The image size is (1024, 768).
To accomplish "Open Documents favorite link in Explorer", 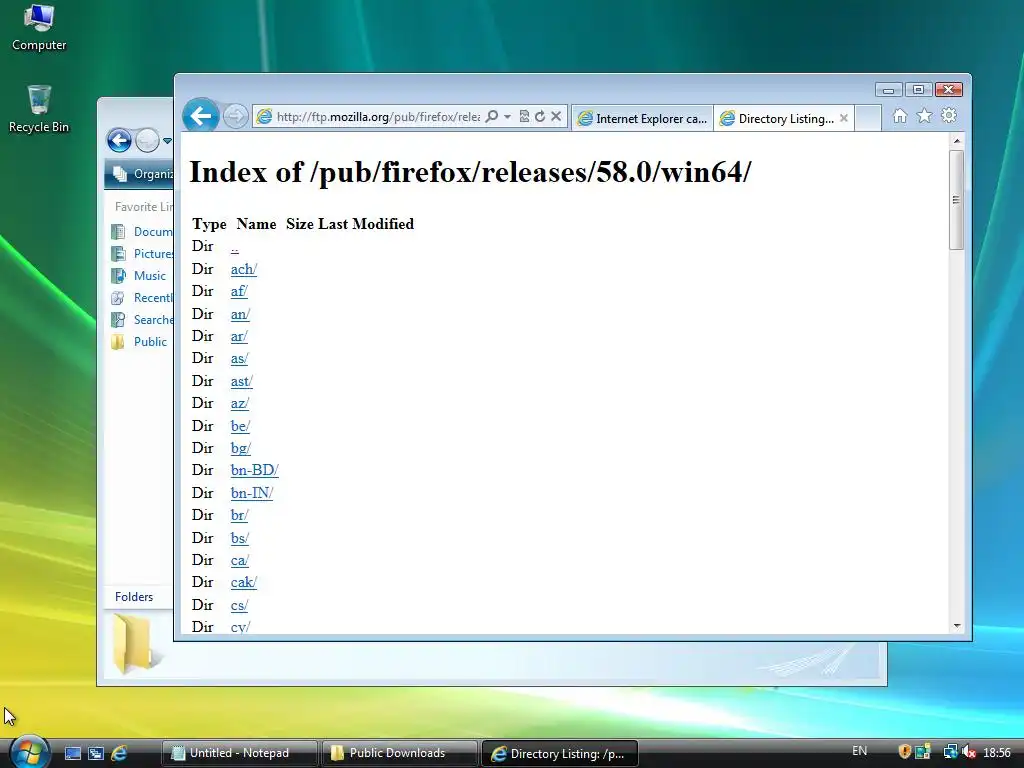I will [x=142, y=232].
